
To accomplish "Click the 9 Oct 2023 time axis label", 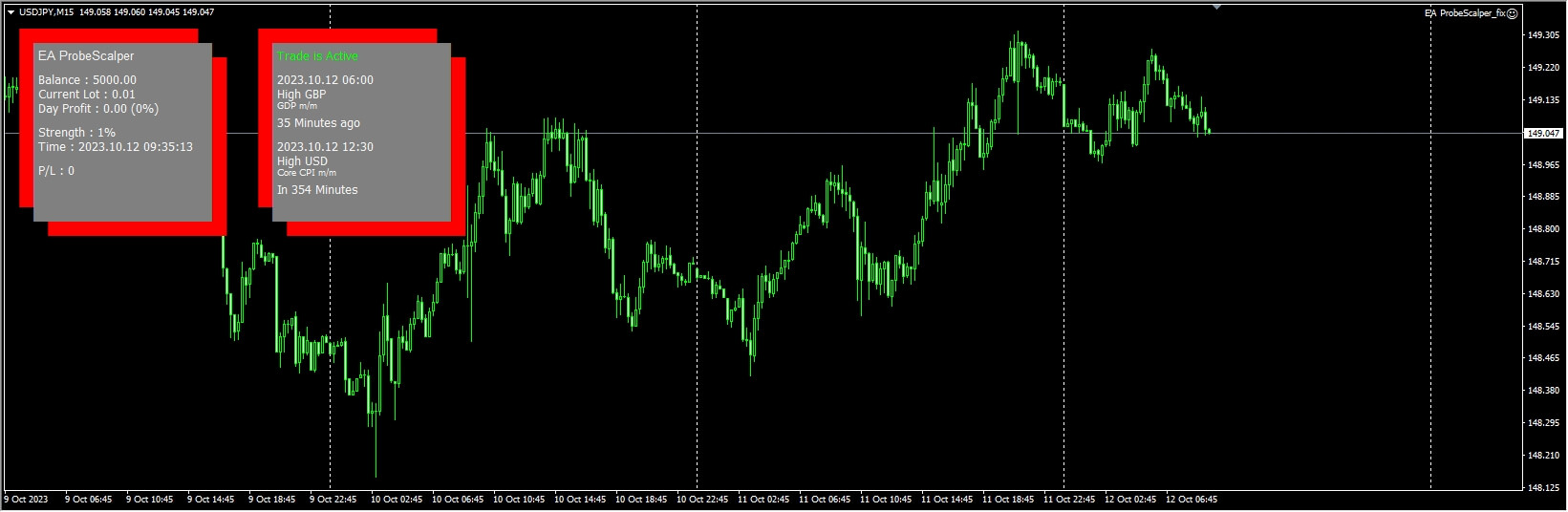I will pos(27,500).
